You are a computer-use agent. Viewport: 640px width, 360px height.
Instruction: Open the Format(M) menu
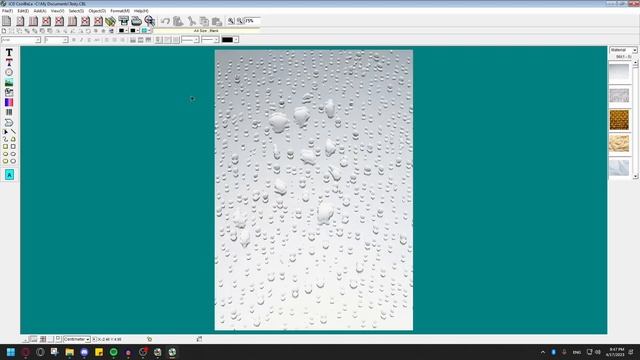(120, 11)
